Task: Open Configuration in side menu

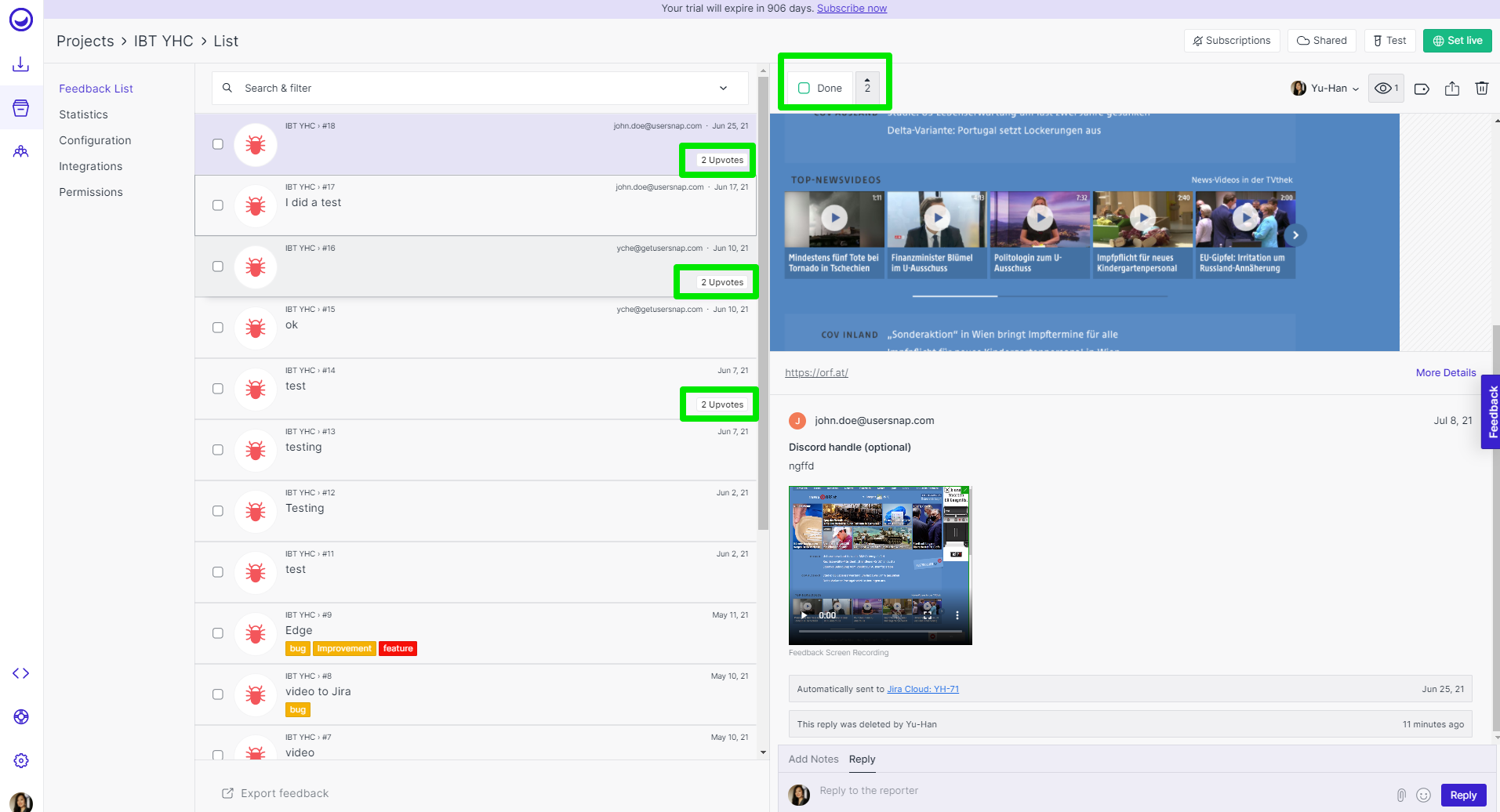Action: [x=95, y=140]
